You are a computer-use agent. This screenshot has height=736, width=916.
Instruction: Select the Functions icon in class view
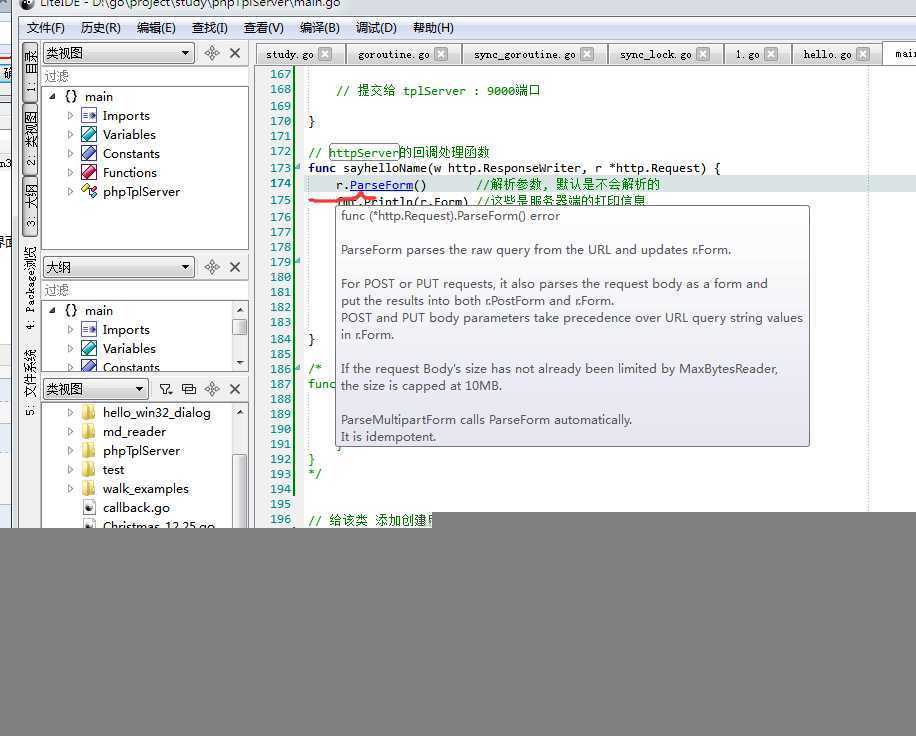[x=89, y=172]
